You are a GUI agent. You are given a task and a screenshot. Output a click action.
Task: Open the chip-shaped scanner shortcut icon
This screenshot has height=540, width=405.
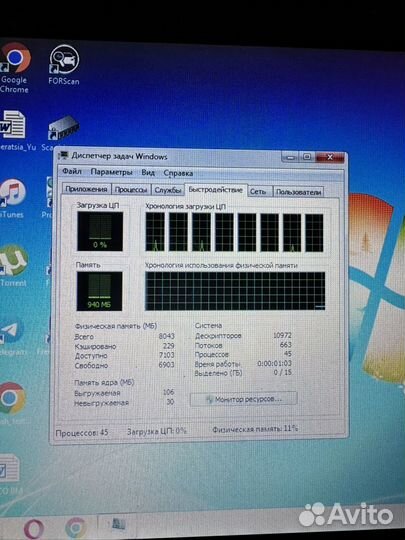(x=63, y=128)
